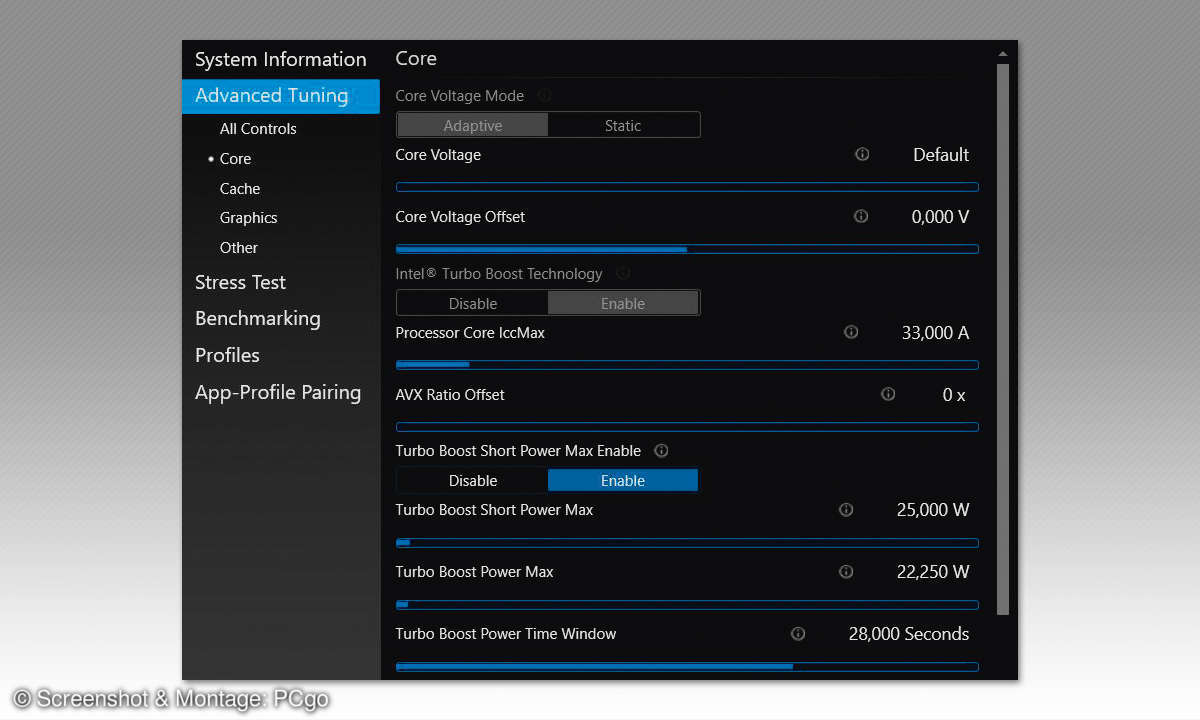The width and height of the screenshot is (1200, 720).
Task: Select Cache sub-item in sidebar
Action: [x=240, y=188]
